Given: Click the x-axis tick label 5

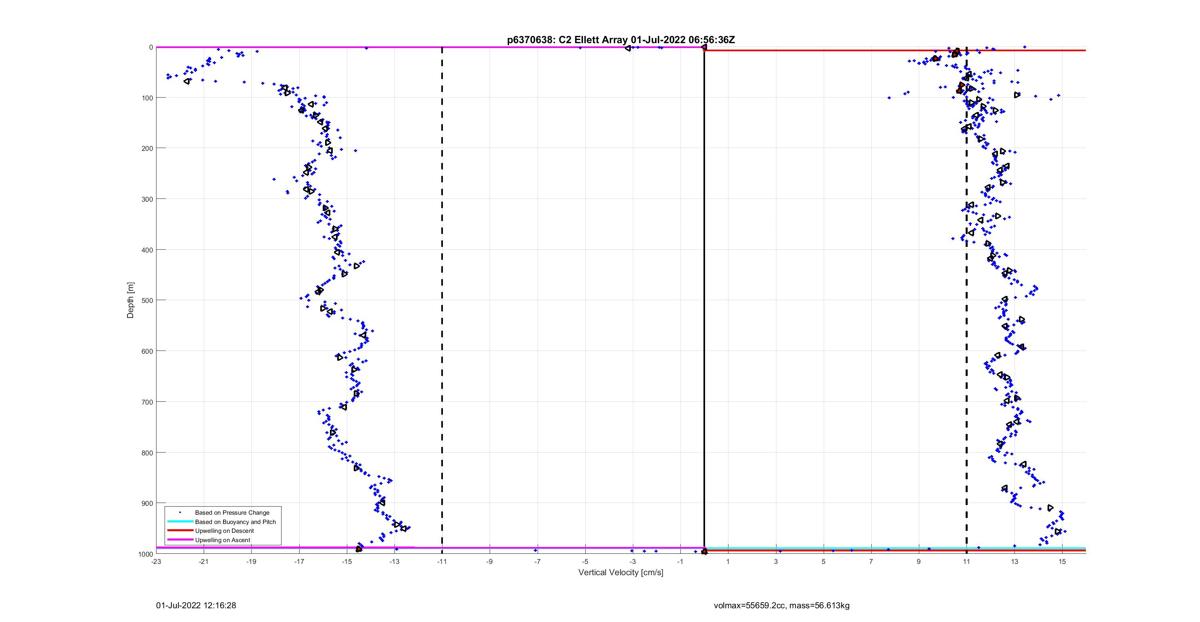Looking at the screenshot, I should pyautogui.click(x=824, y=561).
